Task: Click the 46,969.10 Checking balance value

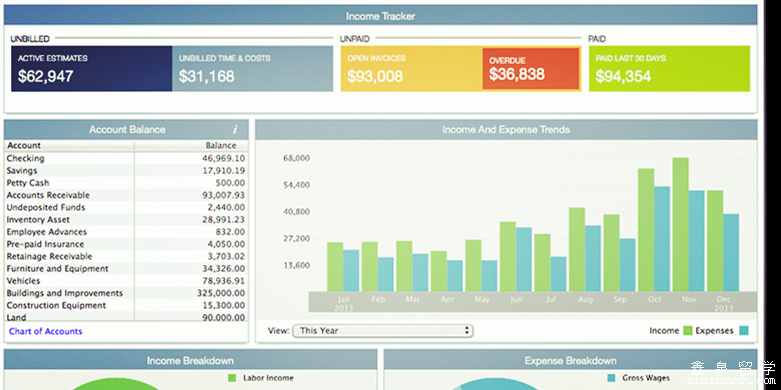Action: pos(224,158)
